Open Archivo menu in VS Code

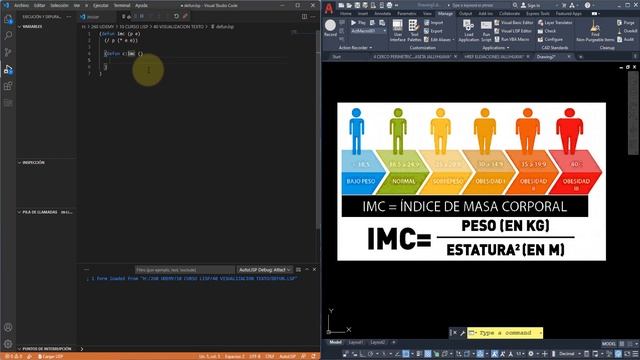21,5
